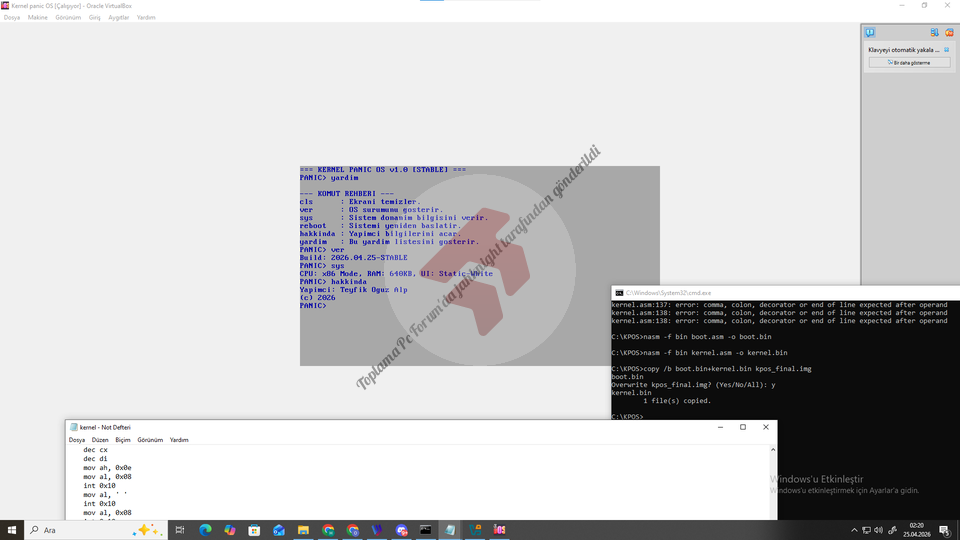Viewport: 960px width, 540px height.
Task: Expand the hidden system tray icons
Action: point(854,530)
